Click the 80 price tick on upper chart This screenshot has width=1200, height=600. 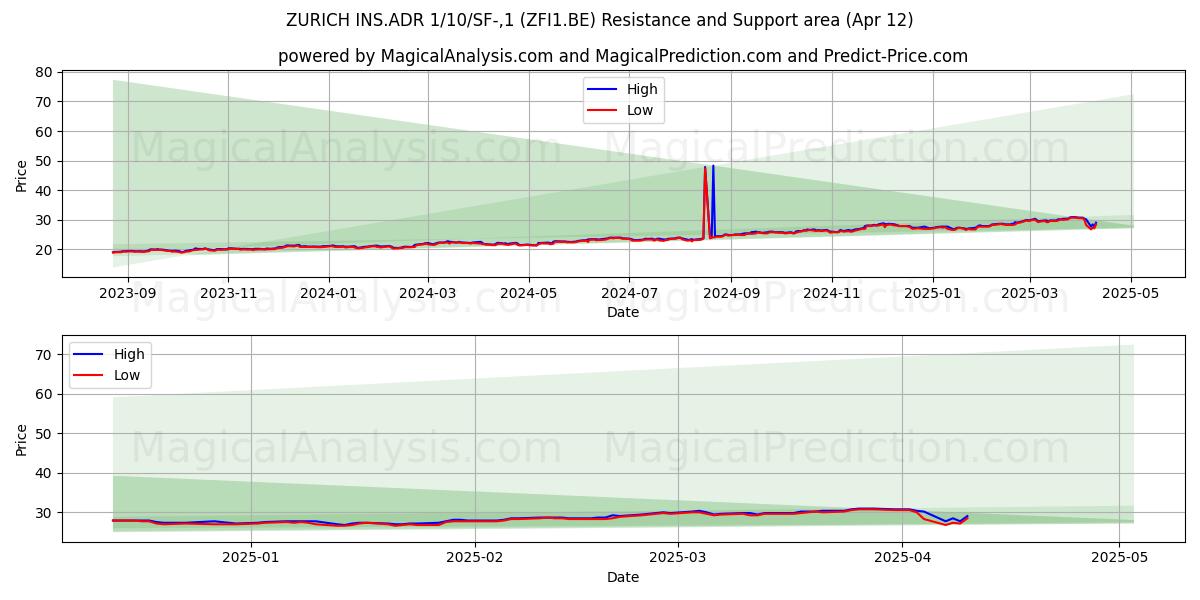(44, 72)
